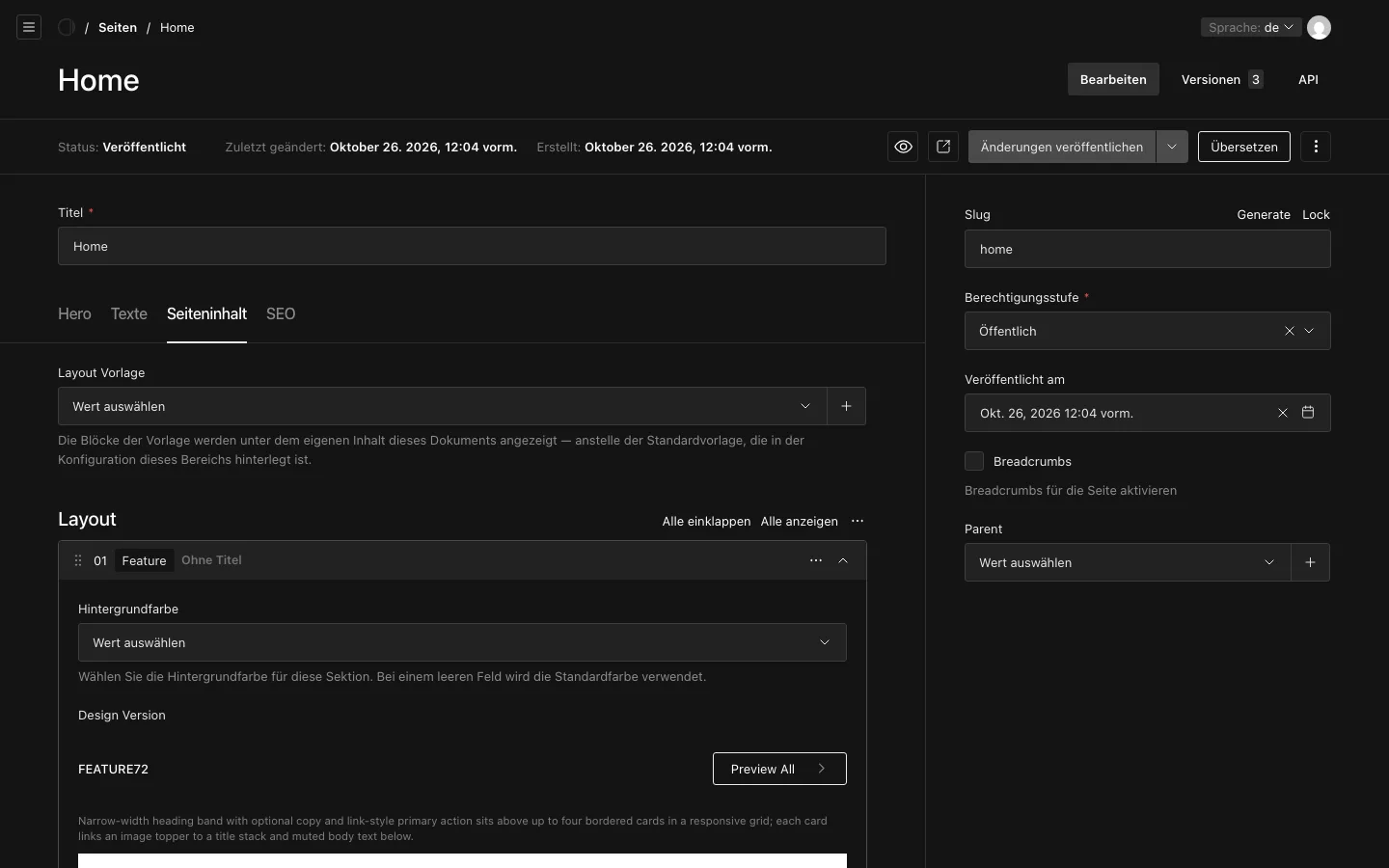Switch to the SEO tab

pyautogui.click(x=281, y=313)
